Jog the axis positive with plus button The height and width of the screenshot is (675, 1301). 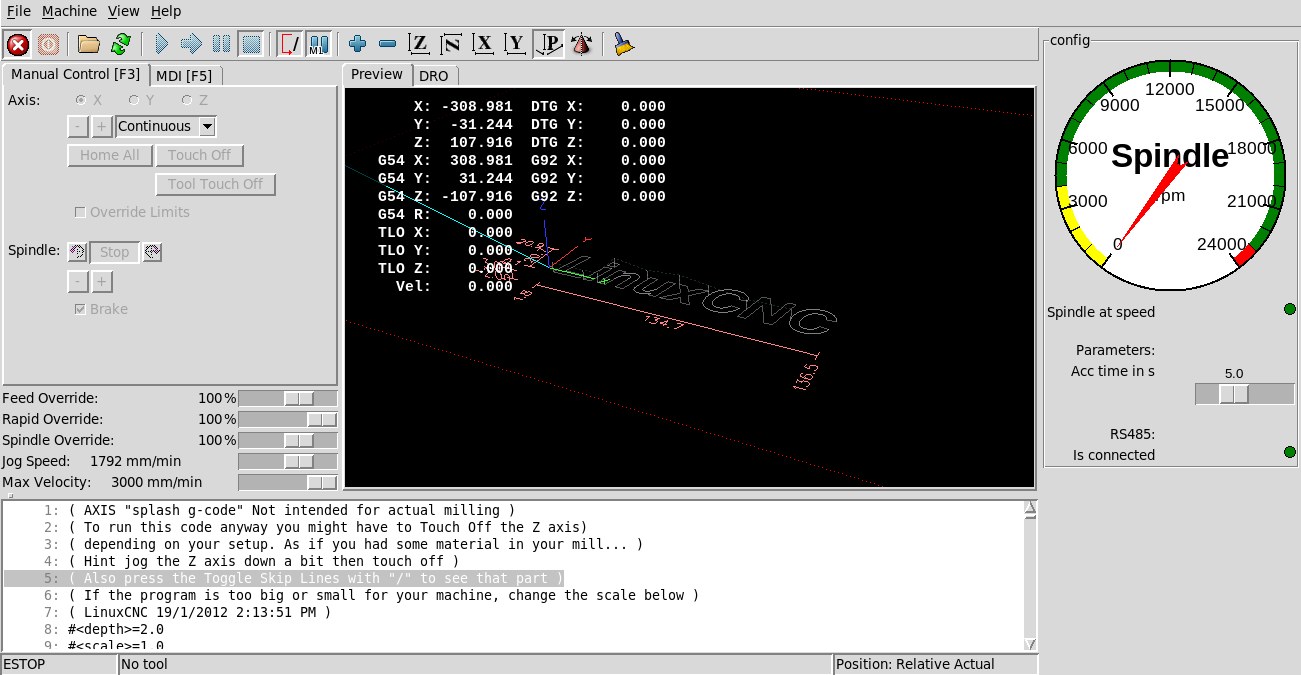click(x=101, y=126)
